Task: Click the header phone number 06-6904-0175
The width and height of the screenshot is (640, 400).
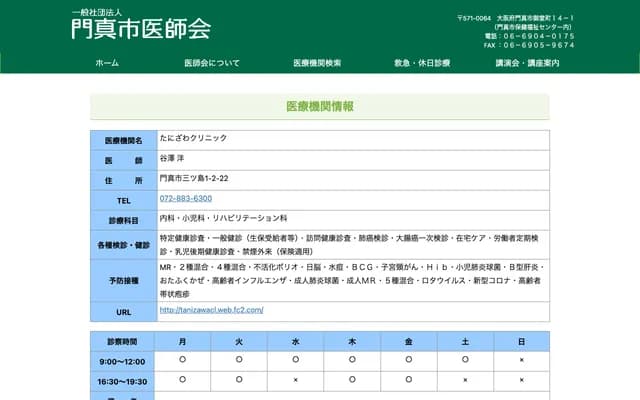Action: click(539, 36)
